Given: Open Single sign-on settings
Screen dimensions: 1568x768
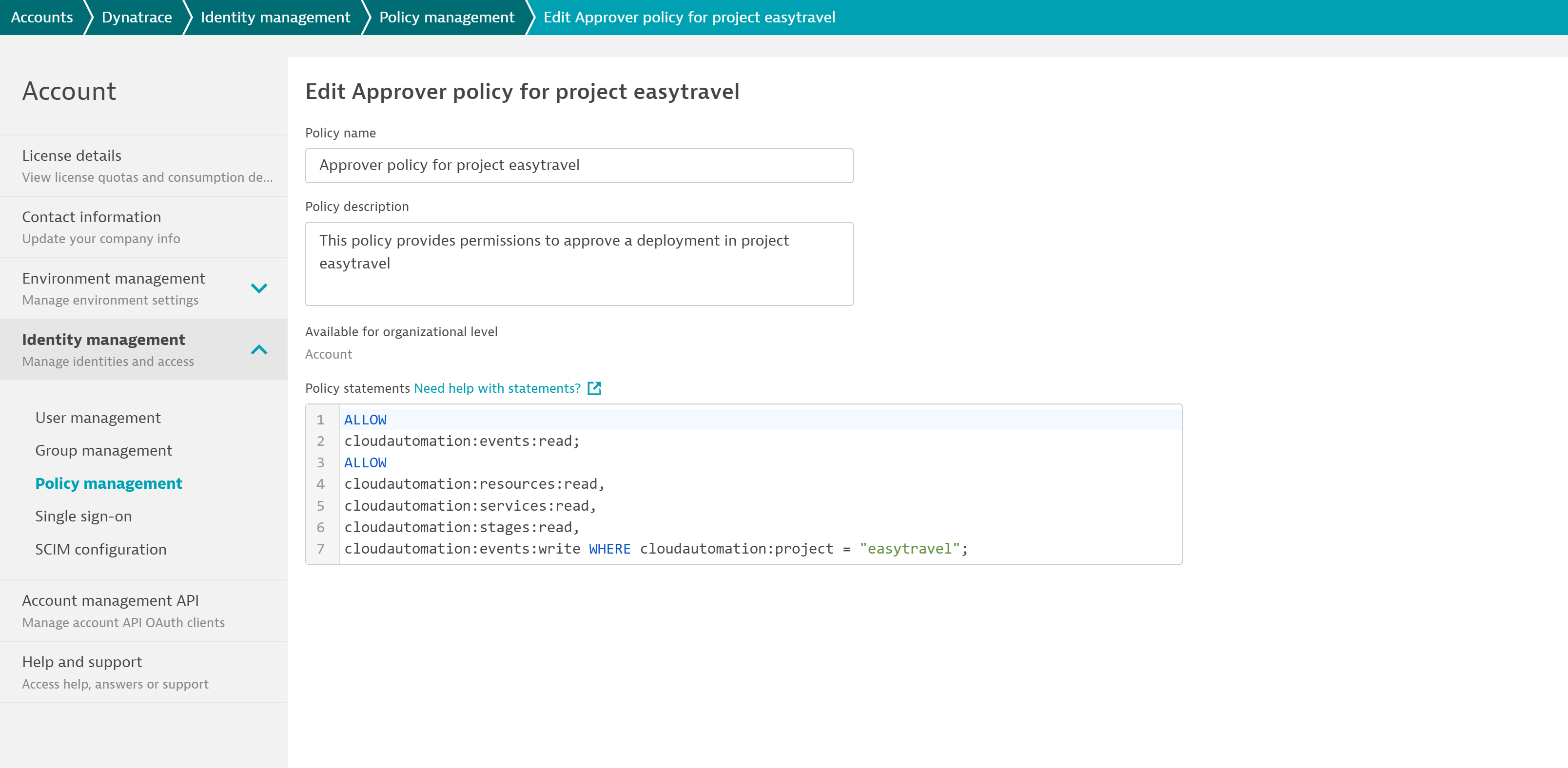Looking at the screenshot, I should [x=83, y=516].
